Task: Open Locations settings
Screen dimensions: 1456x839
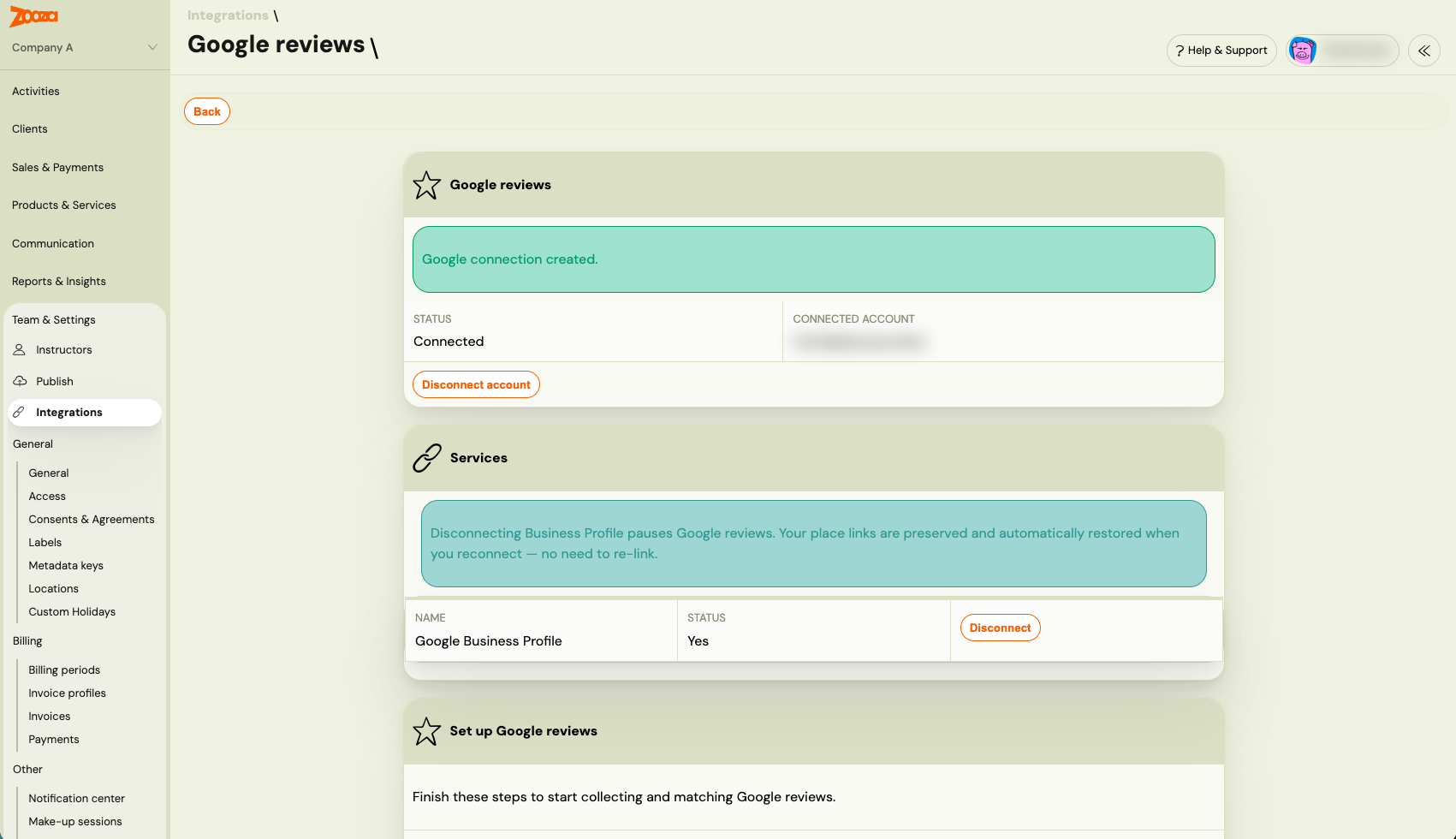Action: tap(54, 589)
